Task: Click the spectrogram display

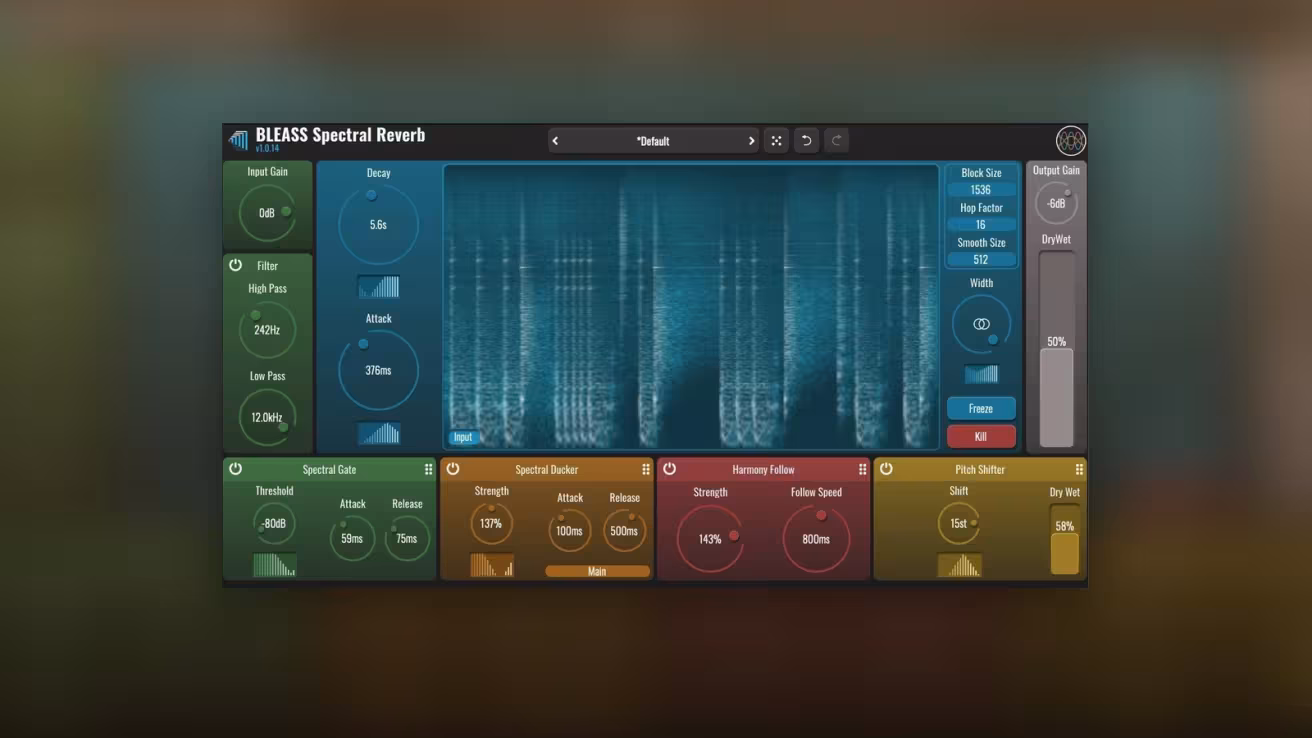Action: click(691, 307)
